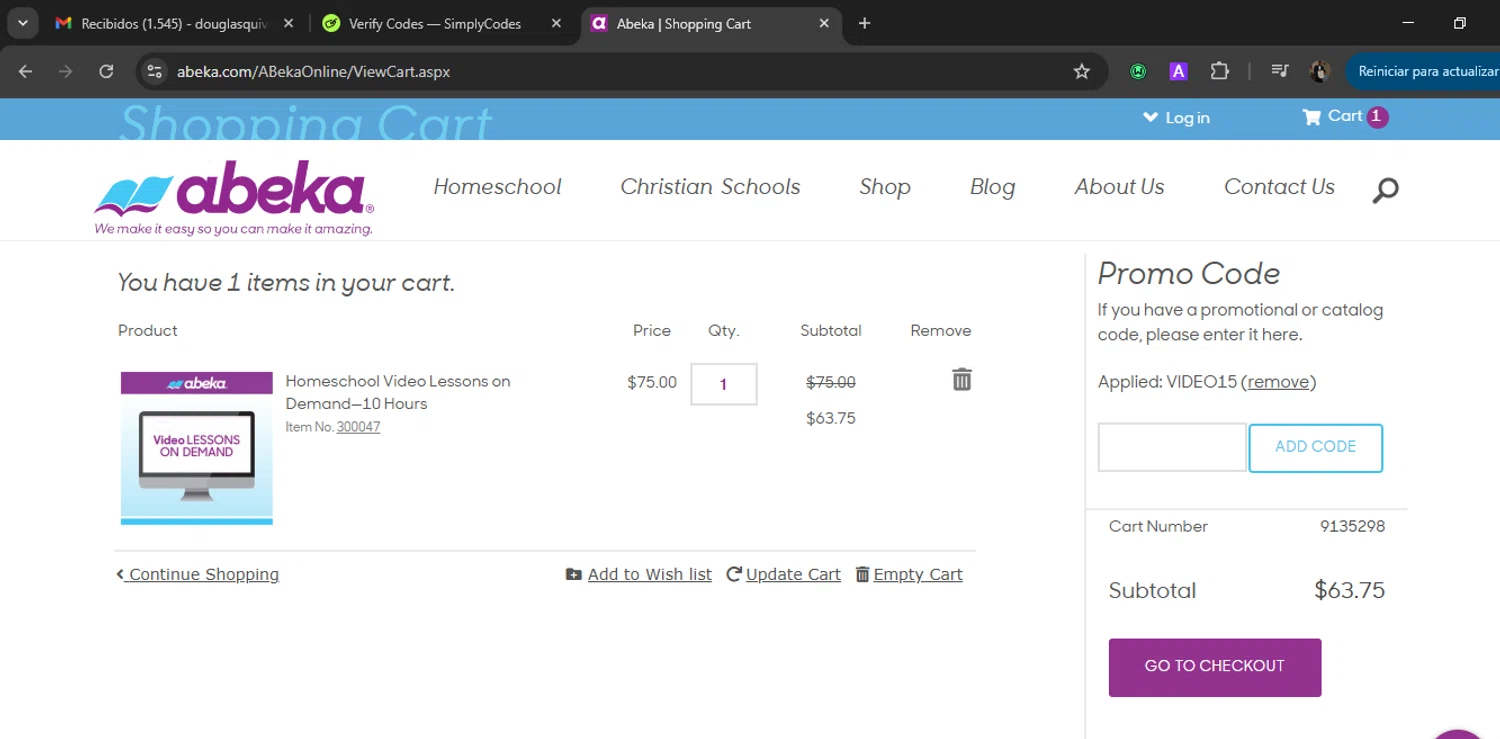Click the Video Lessons product thumbnail
This screenshot has width=1500, height=739.
(x=197, y=448)
